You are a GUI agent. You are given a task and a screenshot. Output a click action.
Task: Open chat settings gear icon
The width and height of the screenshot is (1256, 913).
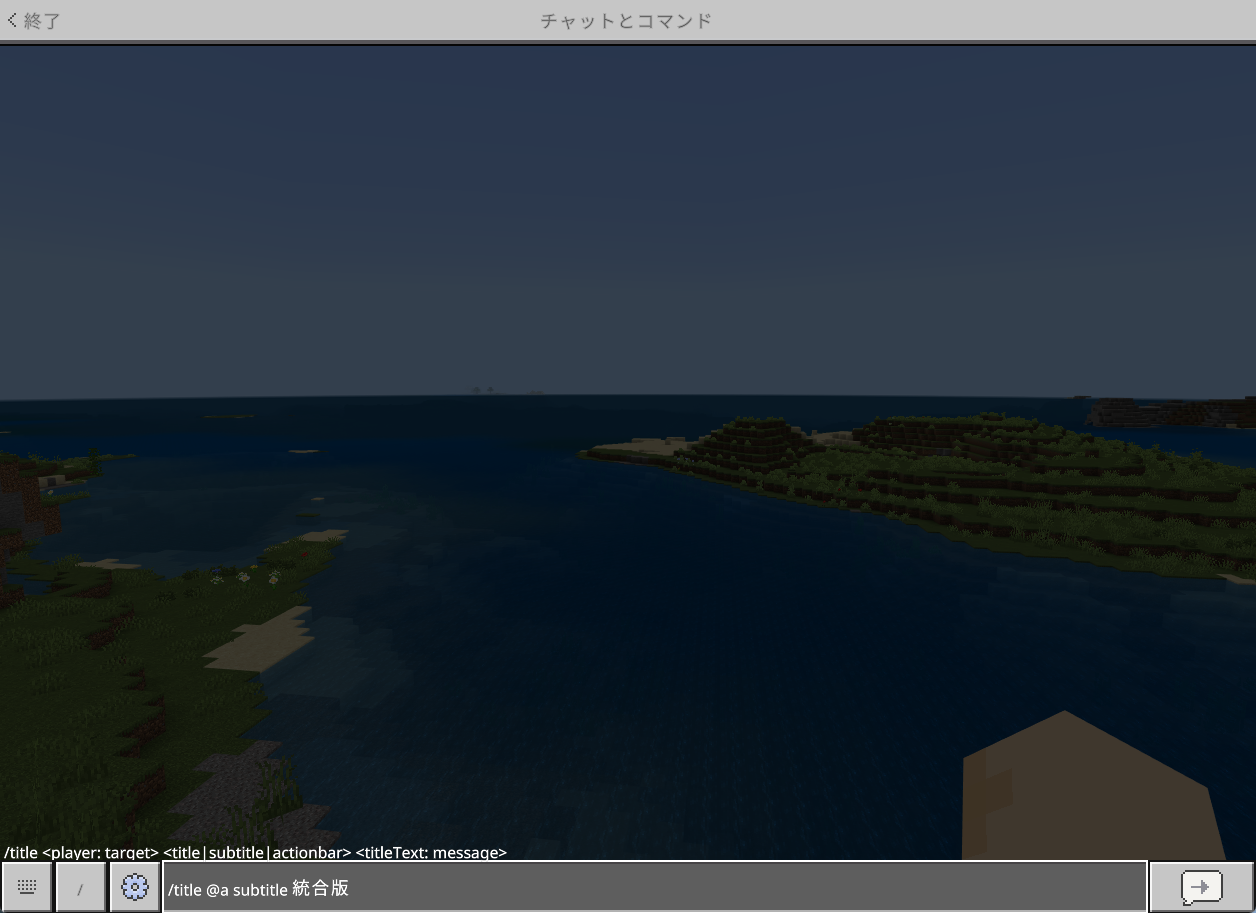135,887
